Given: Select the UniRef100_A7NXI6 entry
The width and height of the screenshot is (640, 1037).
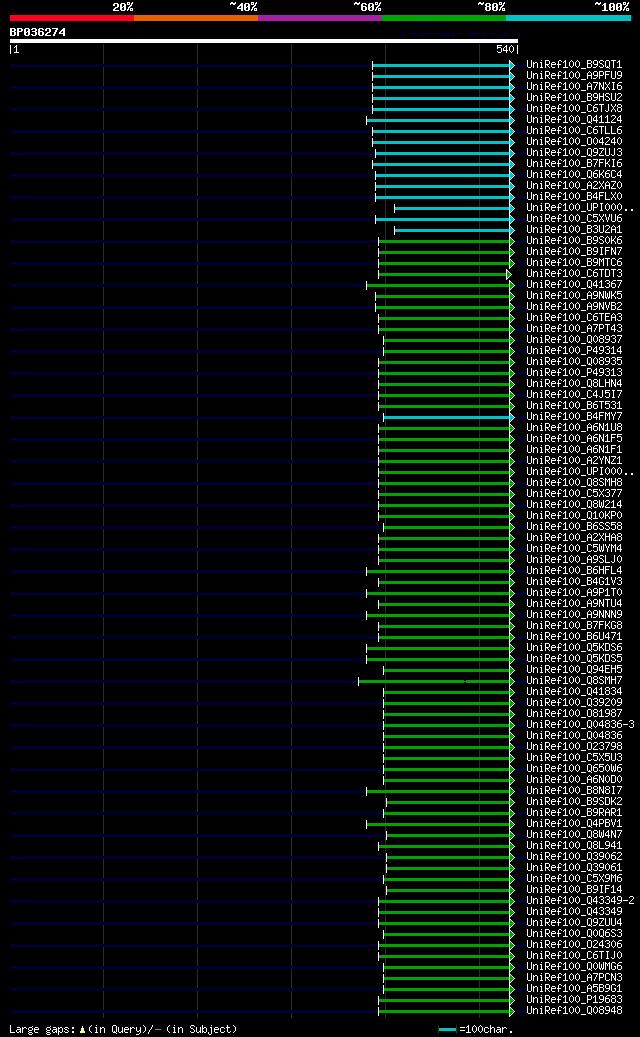Looking at the screenshot, I should pos(574,87).
